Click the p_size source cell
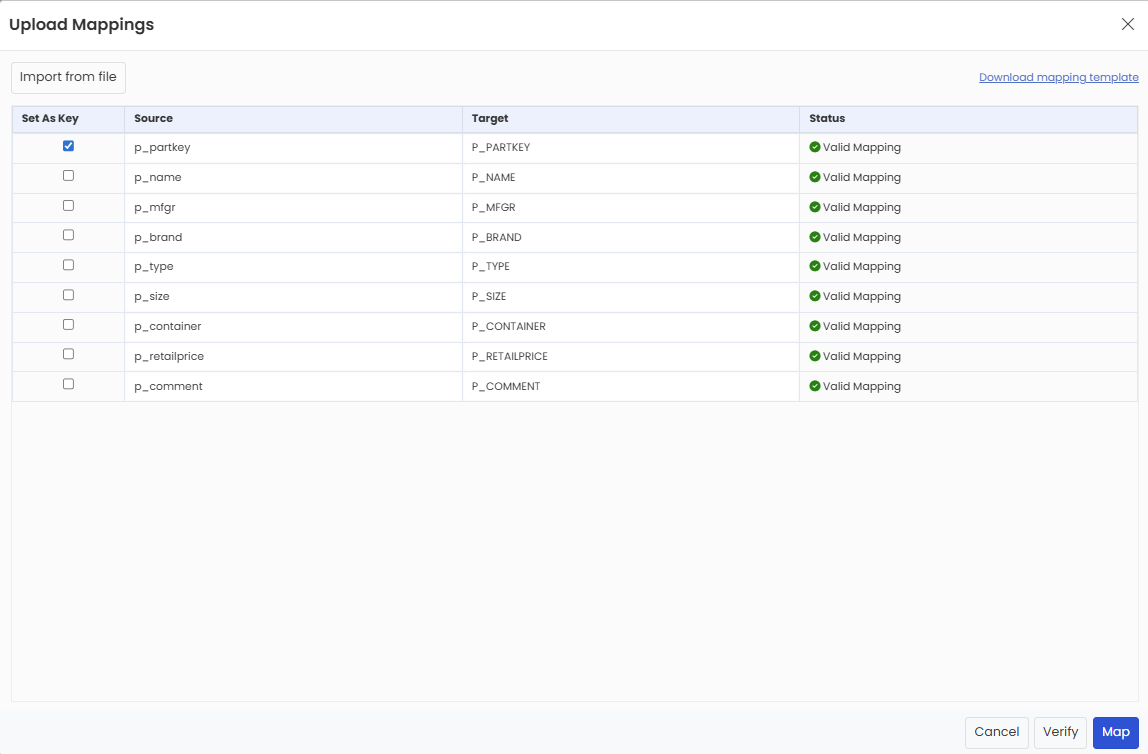 point(294,297)
